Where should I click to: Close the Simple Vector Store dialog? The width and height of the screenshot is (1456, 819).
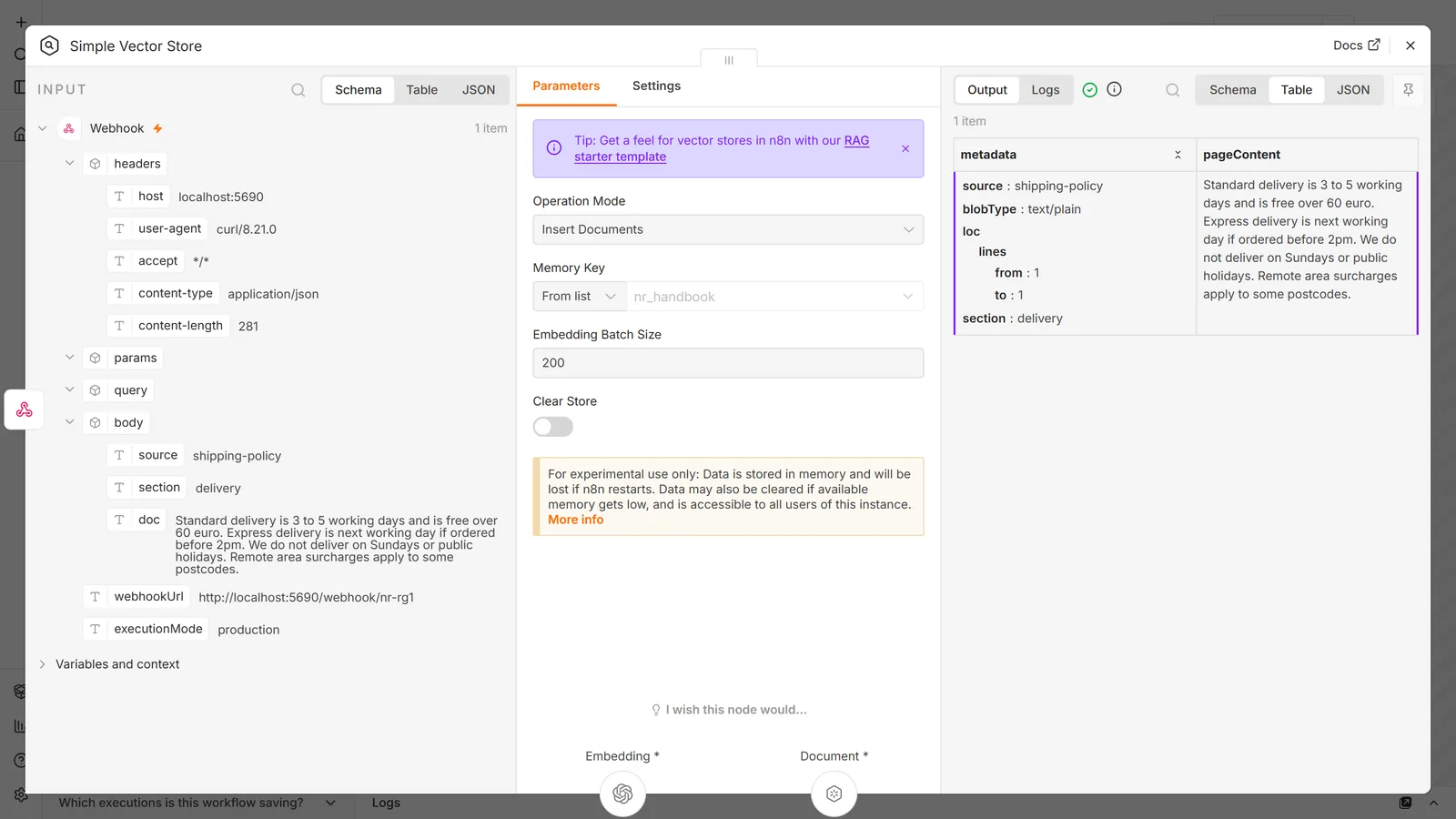click(1410, 45)
